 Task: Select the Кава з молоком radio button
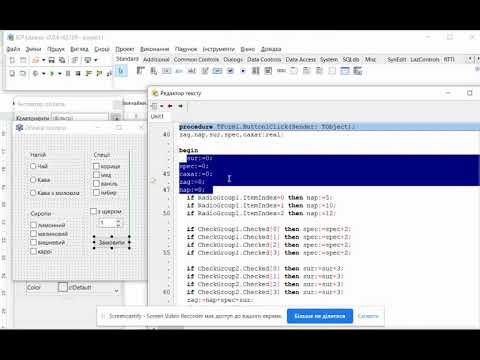(x=33, y=193)
